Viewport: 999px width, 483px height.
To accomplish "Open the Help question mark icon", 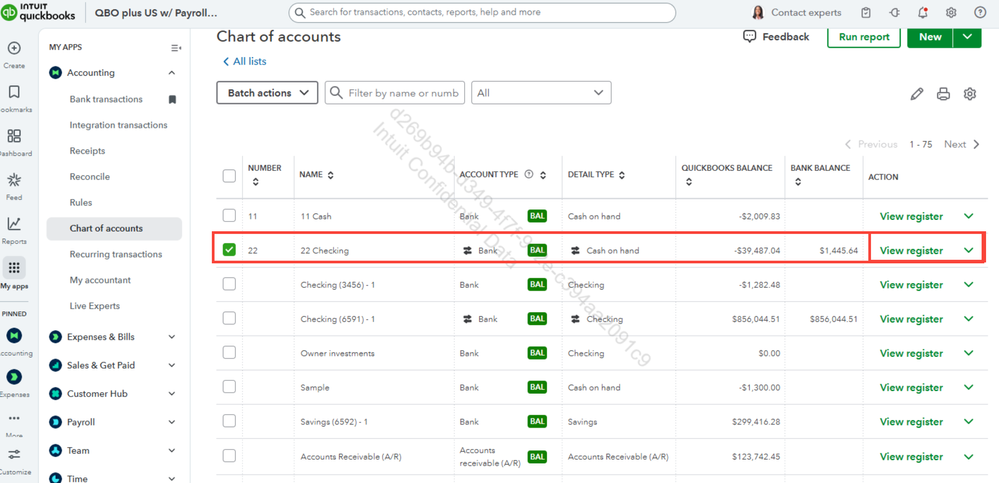I will click(x=980, y=12).
